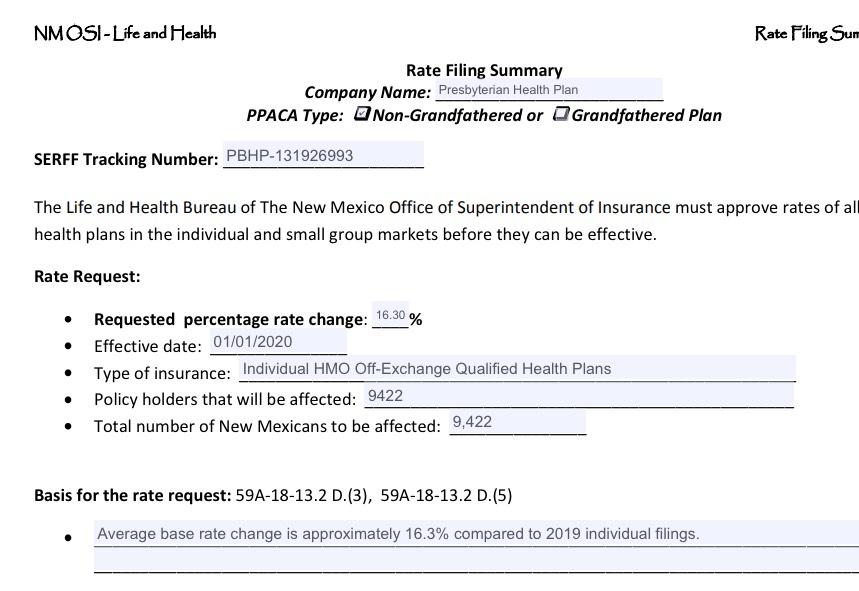The width and height of the screenshot is (859, 591).
Task: Click the 'Company Name:' label
Action: pyautogui.click(x=368, y=92)
